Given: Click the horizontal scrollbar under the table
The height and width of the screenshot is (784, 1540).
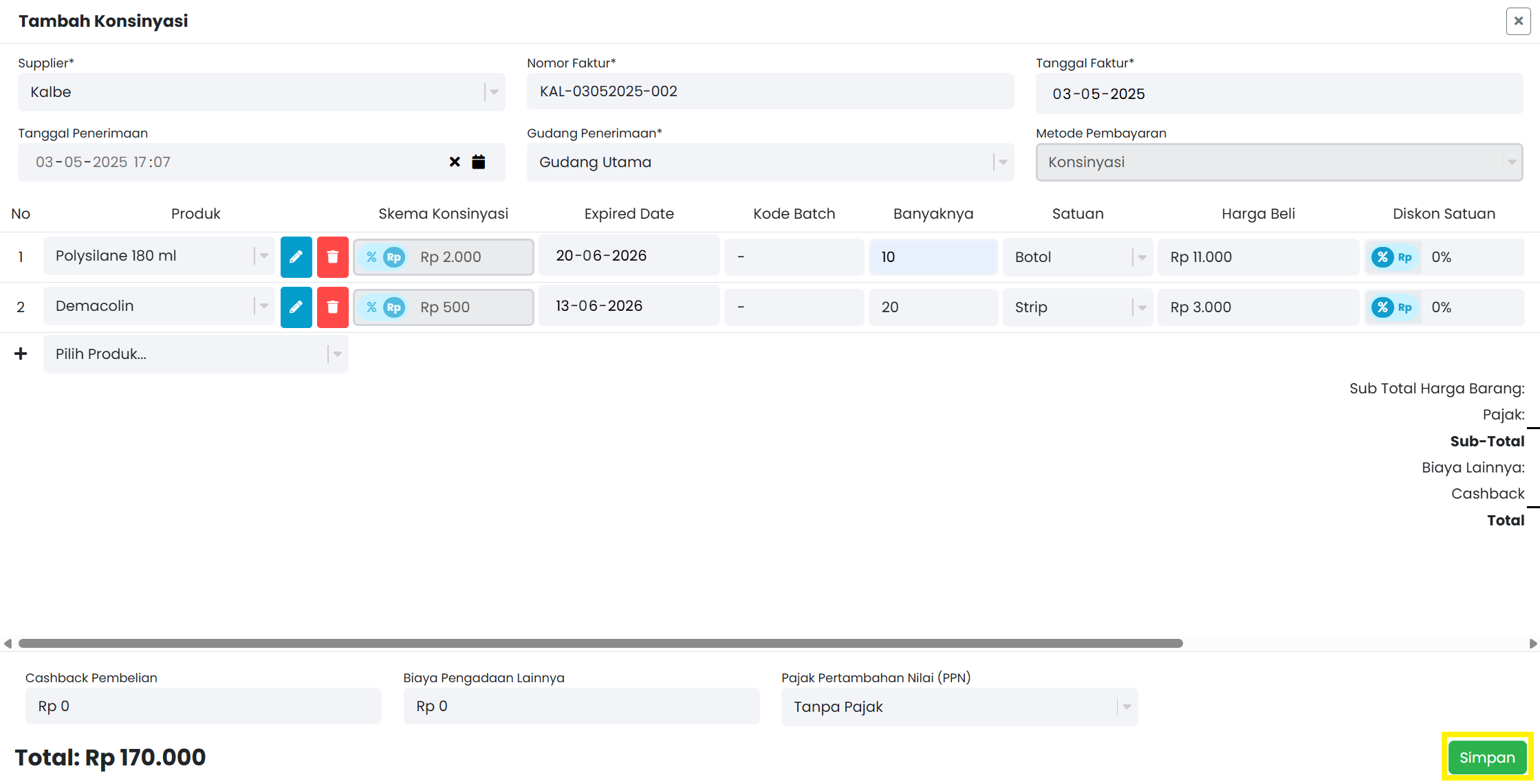Looking at the screenshot, I should pyautogui.click(x=600, y=644).
